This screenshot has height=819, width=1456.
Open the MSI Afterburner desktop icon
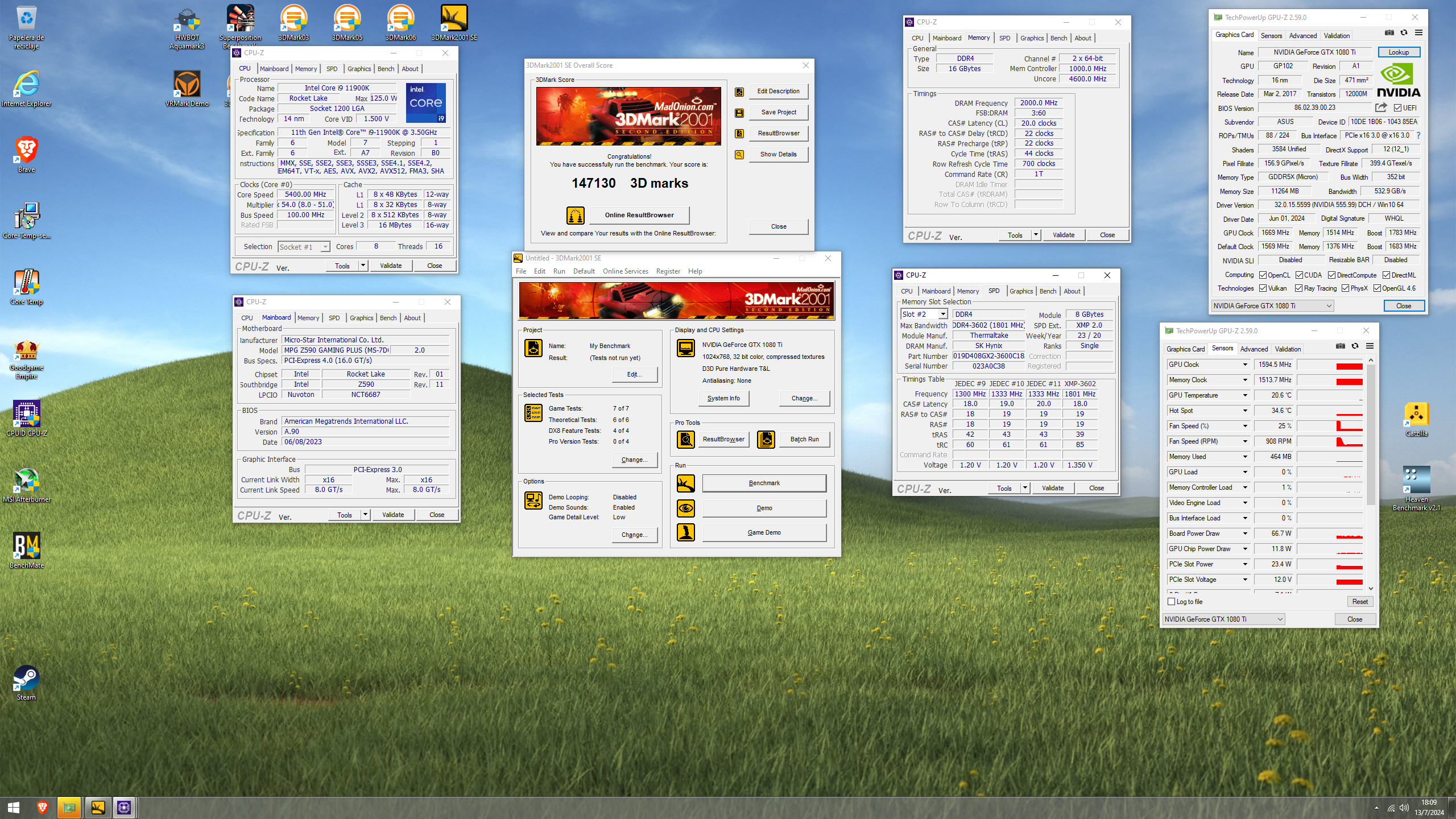coord(26,485)
